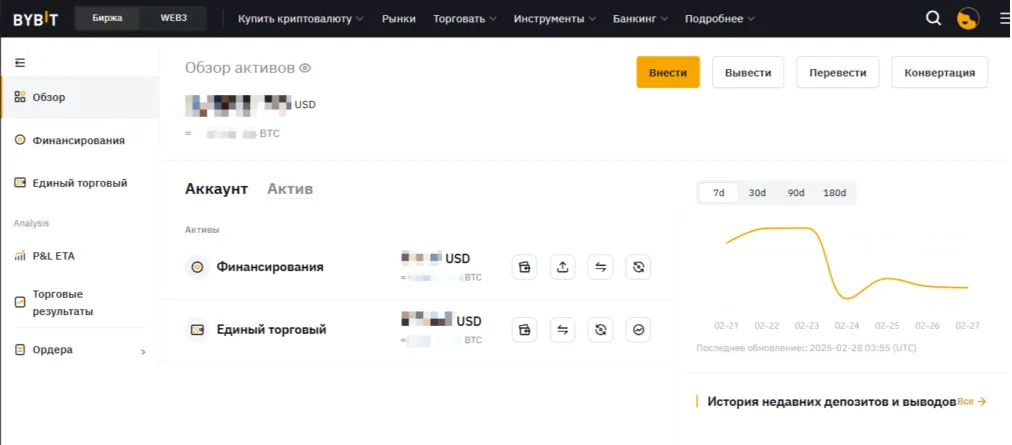Click the trade chart icon in Единый торговый row
Viewport: 1012px width, 445px height.
(x=639, y=329)
